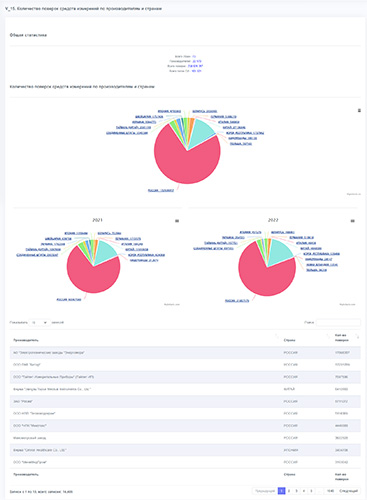Click the next page button
367x500 pixels.
[x=348, y=491]
